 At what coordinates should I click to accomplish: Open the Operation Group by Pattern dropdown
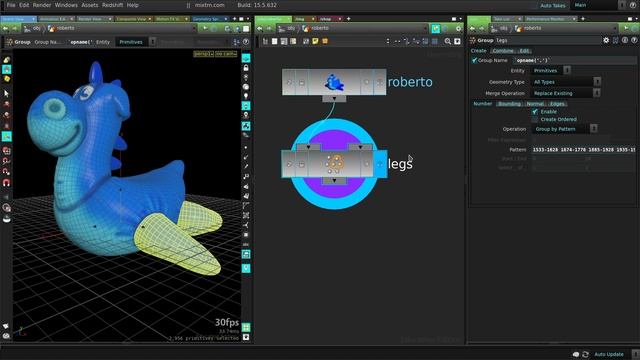(564, 129)
